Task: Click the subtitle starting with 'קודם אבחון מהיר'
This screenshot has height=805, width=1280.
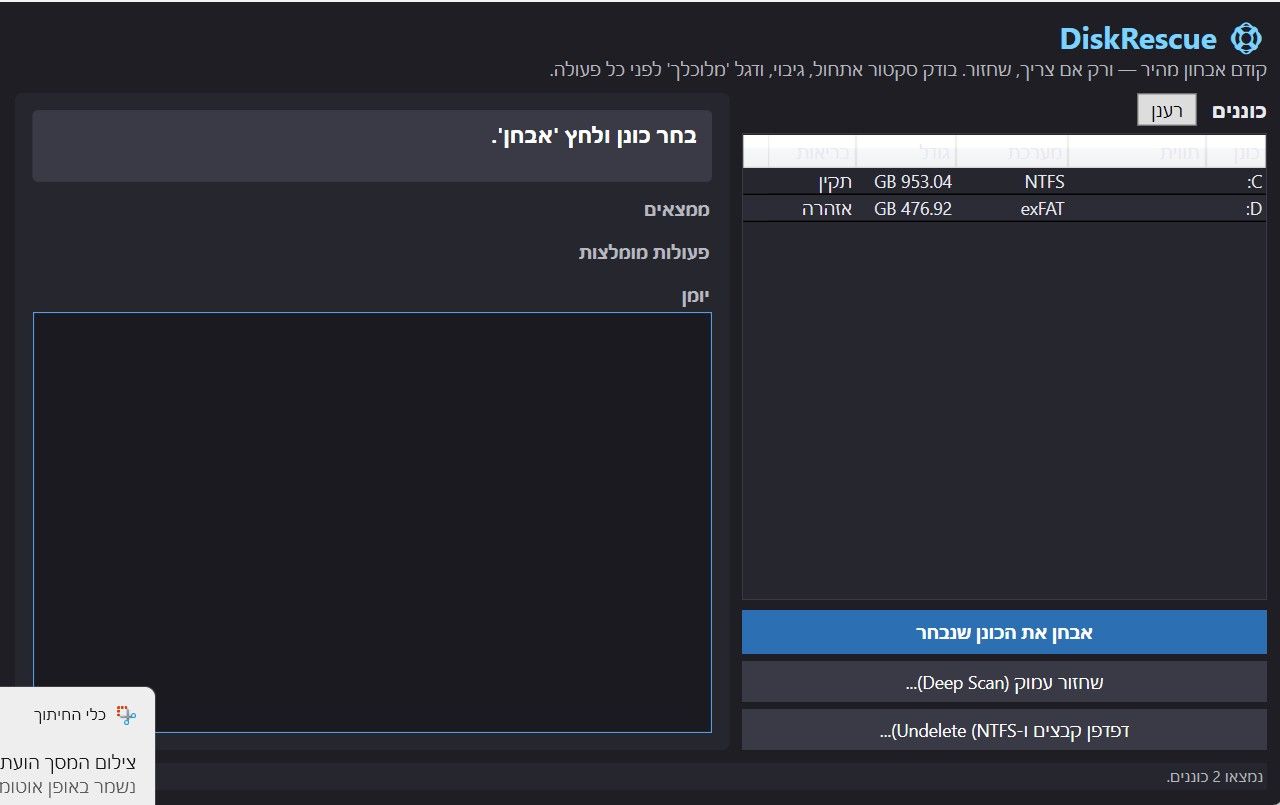Action: click(908, 70)
